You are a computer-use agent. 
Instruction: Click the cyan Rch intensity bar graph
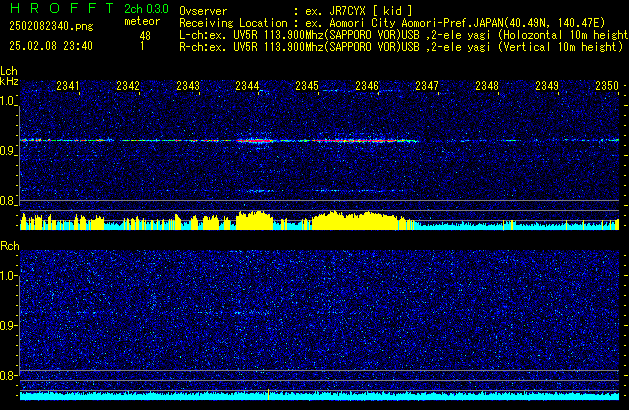pos(319,396)
